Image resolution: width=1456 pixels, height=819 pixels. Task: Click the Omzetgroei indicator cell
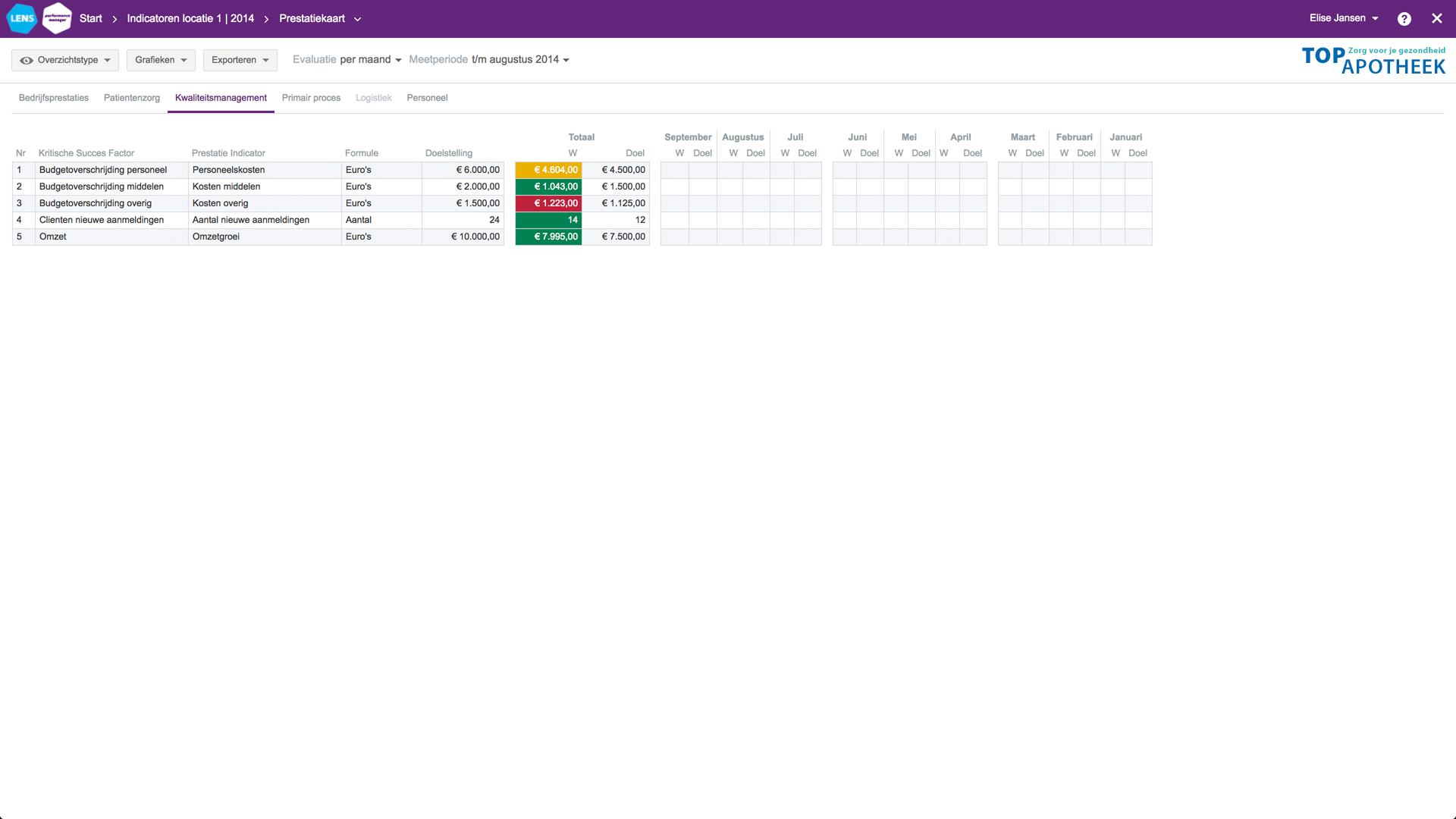pos(265,237)
